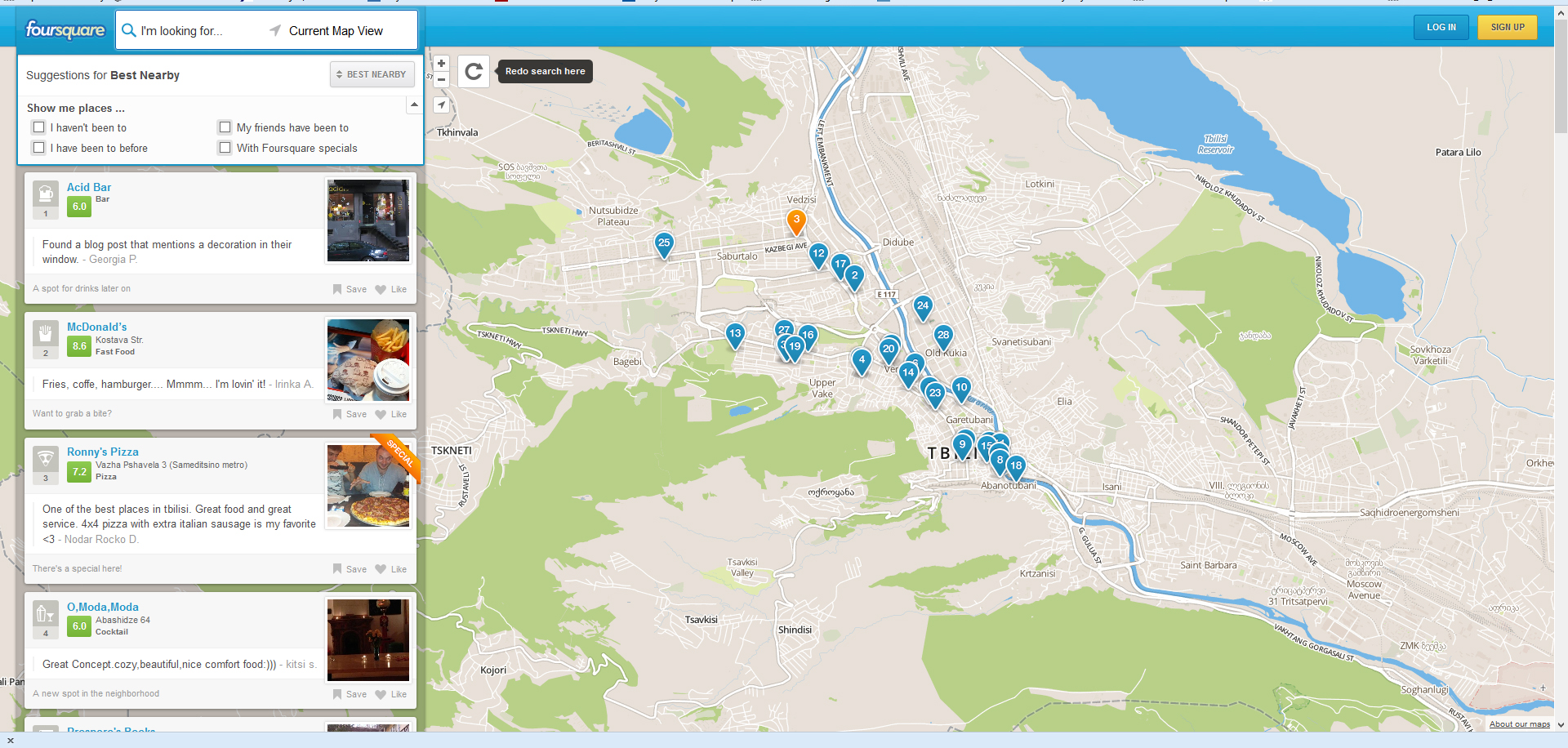Check the I haven't been to box
Viewport: 1568px width, 748px height.
(x=38, y=127)
